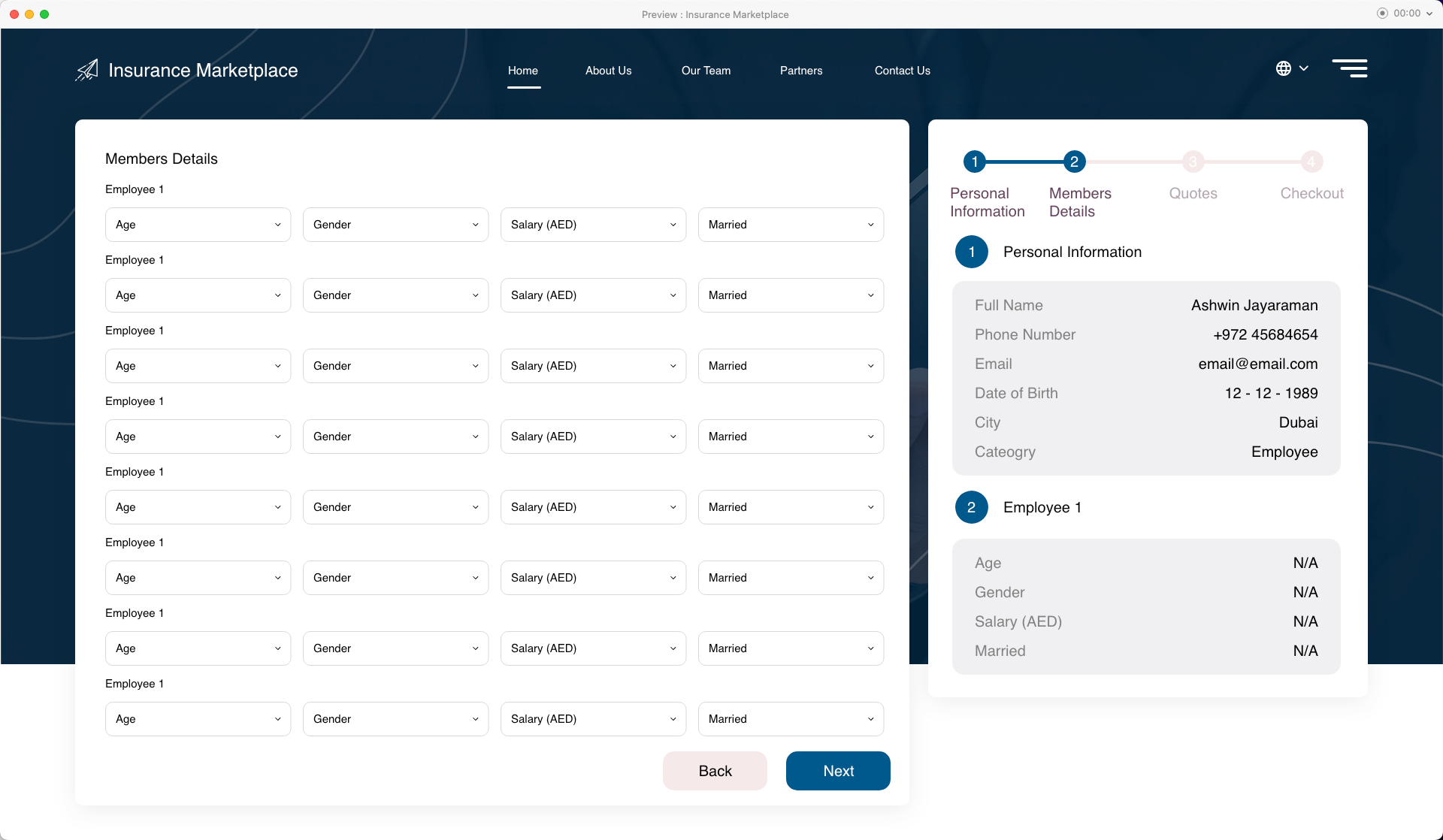Image resolution: width=1443 pixels, height=840 pixels.
Task: Go to the About Us page
Action: (x=608, y=71)
